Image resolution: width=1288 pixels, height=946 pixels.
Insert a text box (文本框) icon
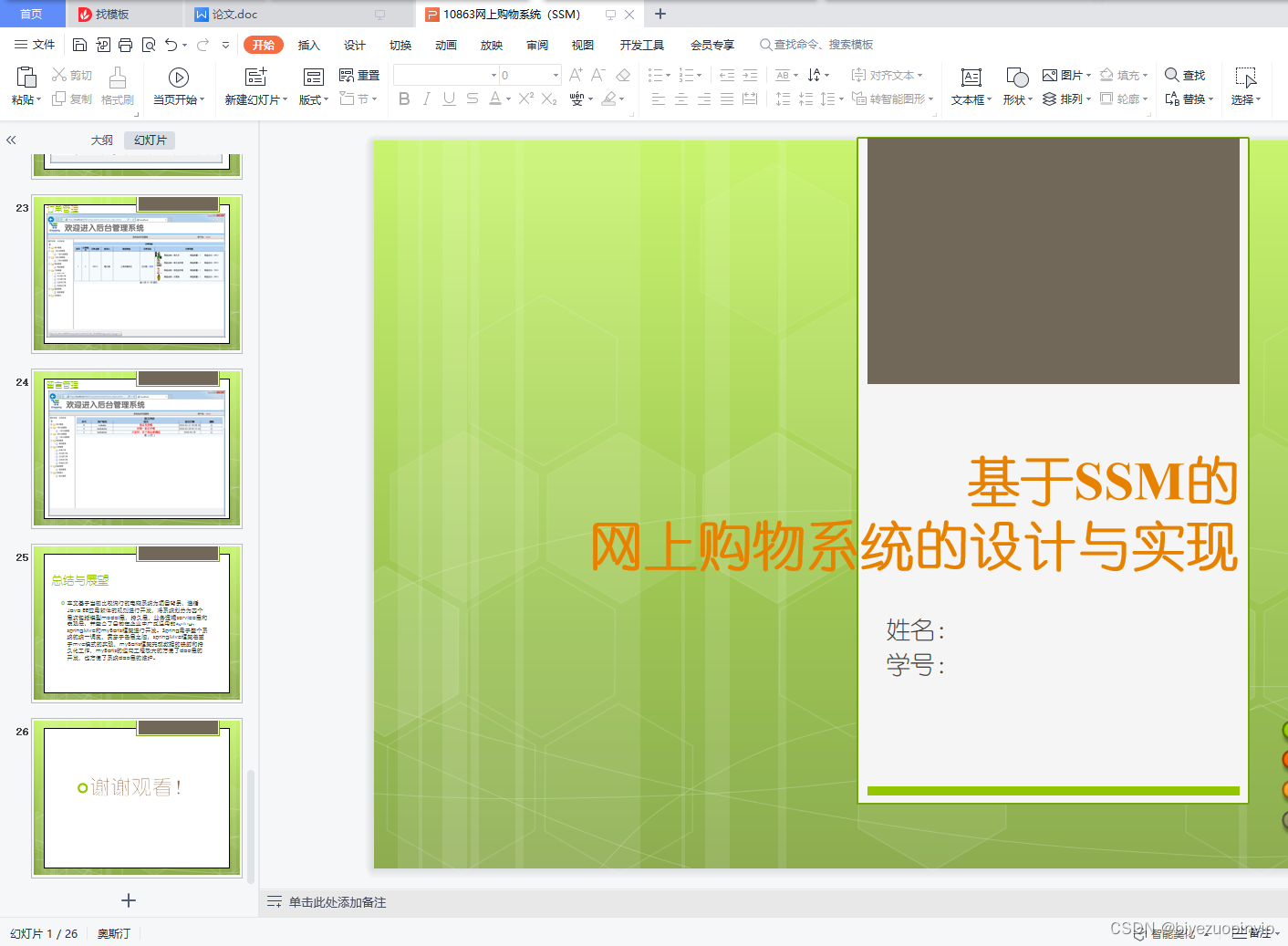coord(971,78)
